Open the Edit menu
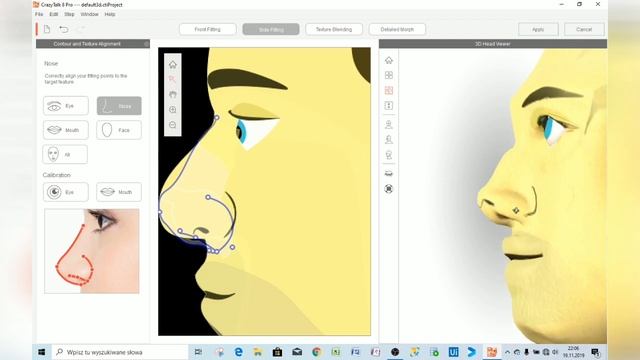Screen dimensions: 640x360 pyautogui.click(x=53, y=14)
